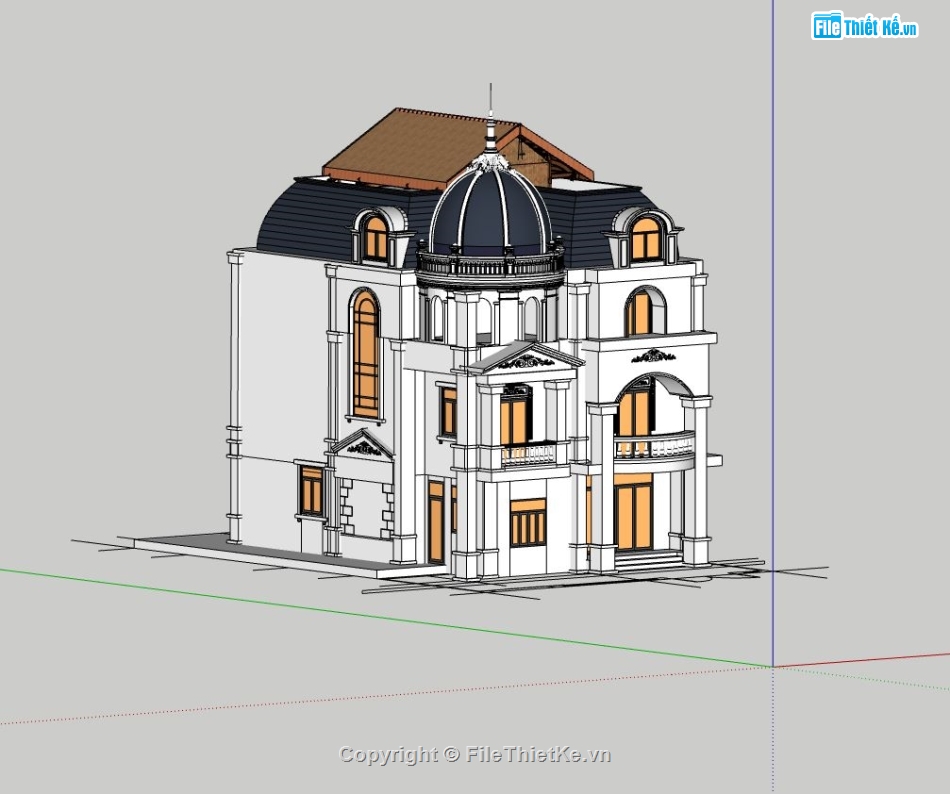Select the tall arched window on left facade
Screen dimensions: 950x794
(365, 354)
